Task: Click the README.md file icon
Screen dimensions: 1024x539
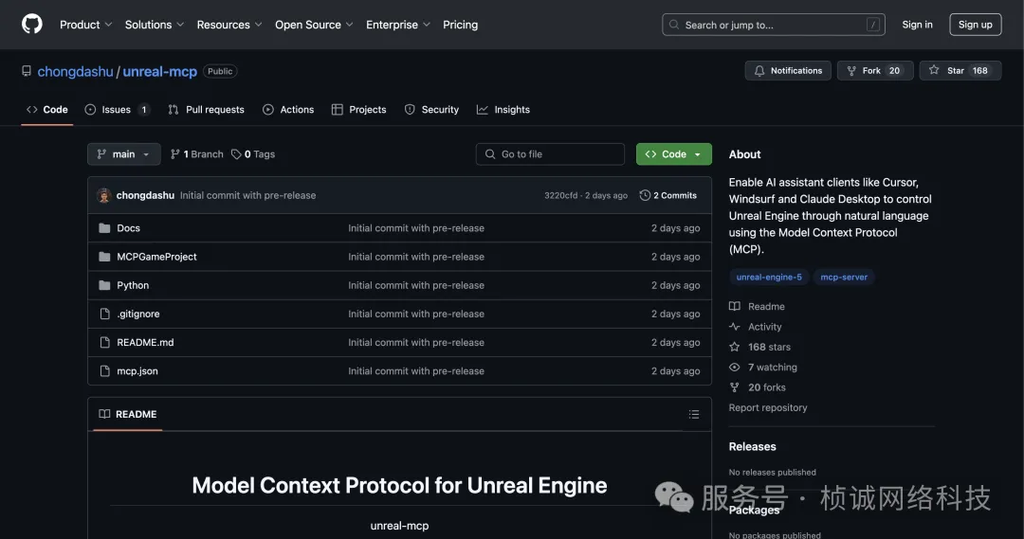Action: pyautogui.click(x=104, y=342)
